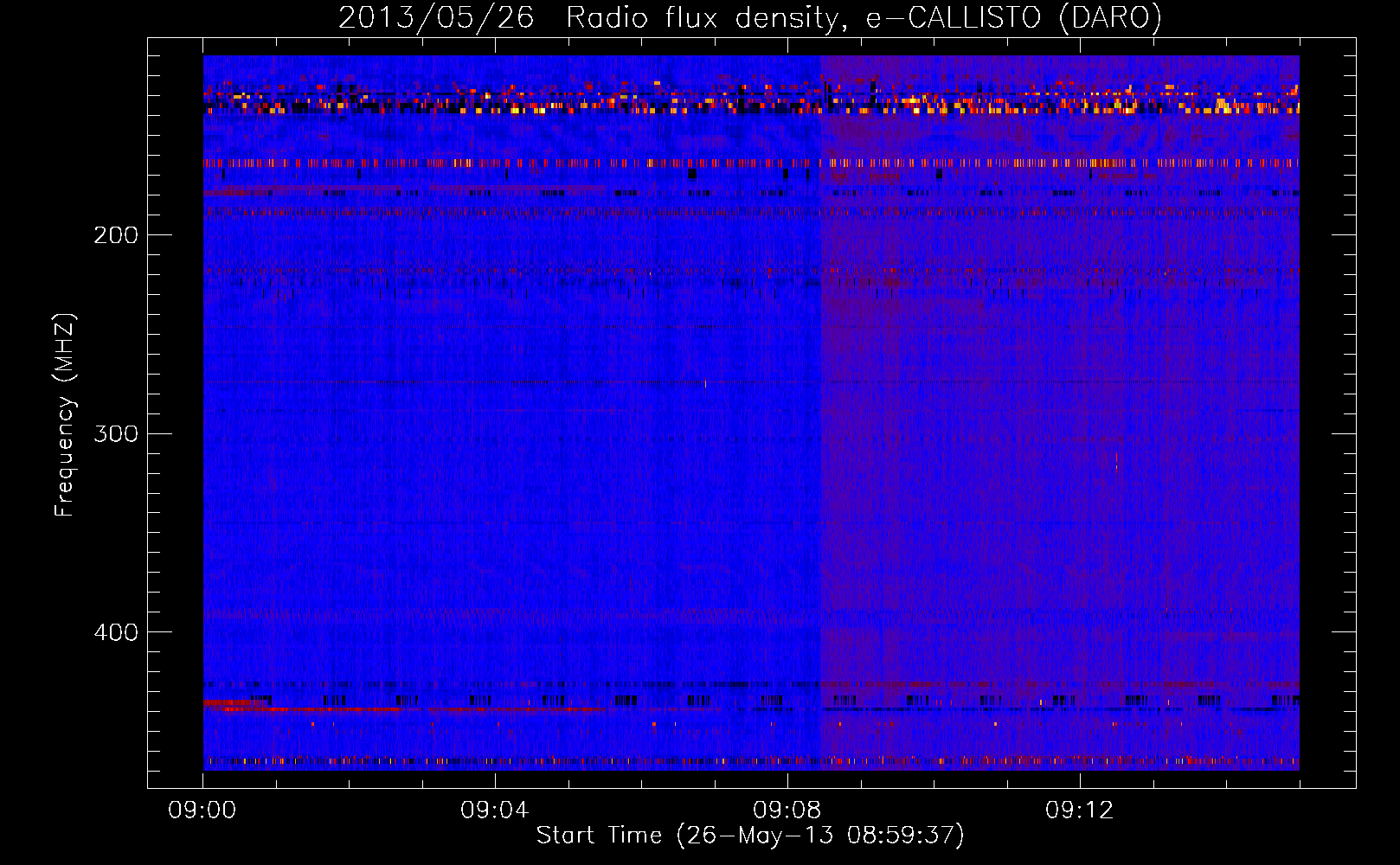Click the 09:12 time tick label
1400x865 pixels.
click(x=1080, y=811)
